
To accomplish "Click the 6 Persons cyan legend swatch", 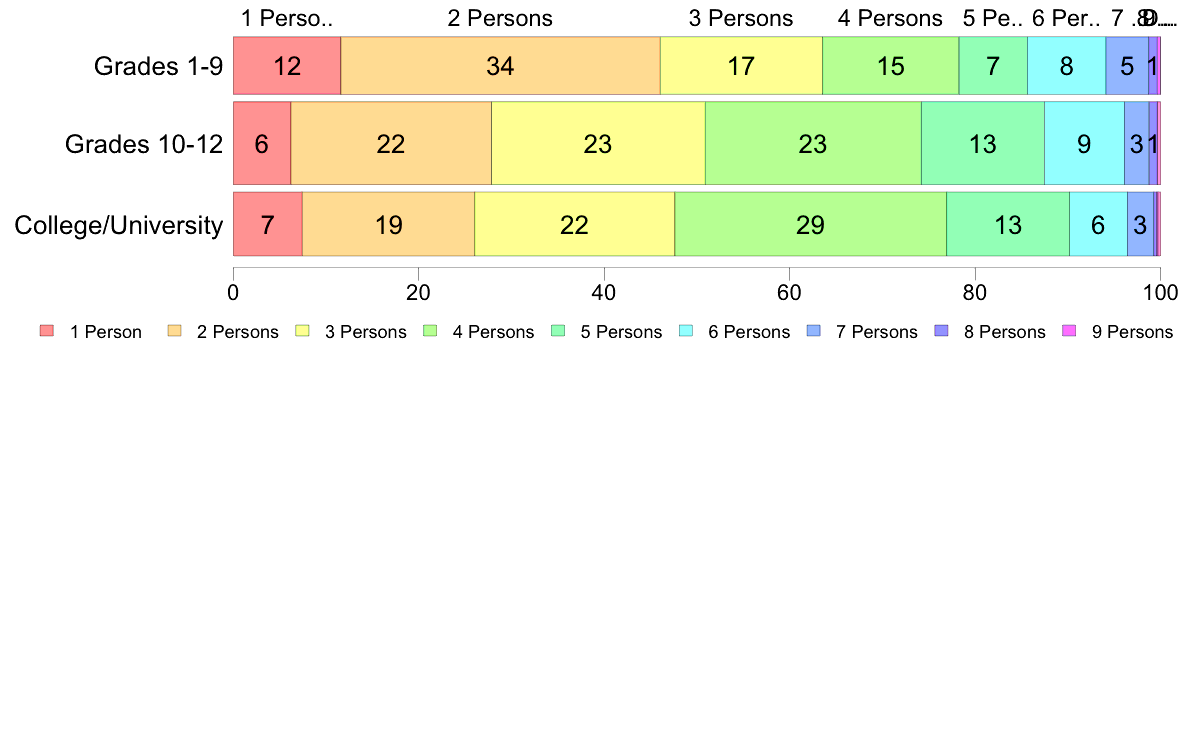I will [x=686, y=330].
